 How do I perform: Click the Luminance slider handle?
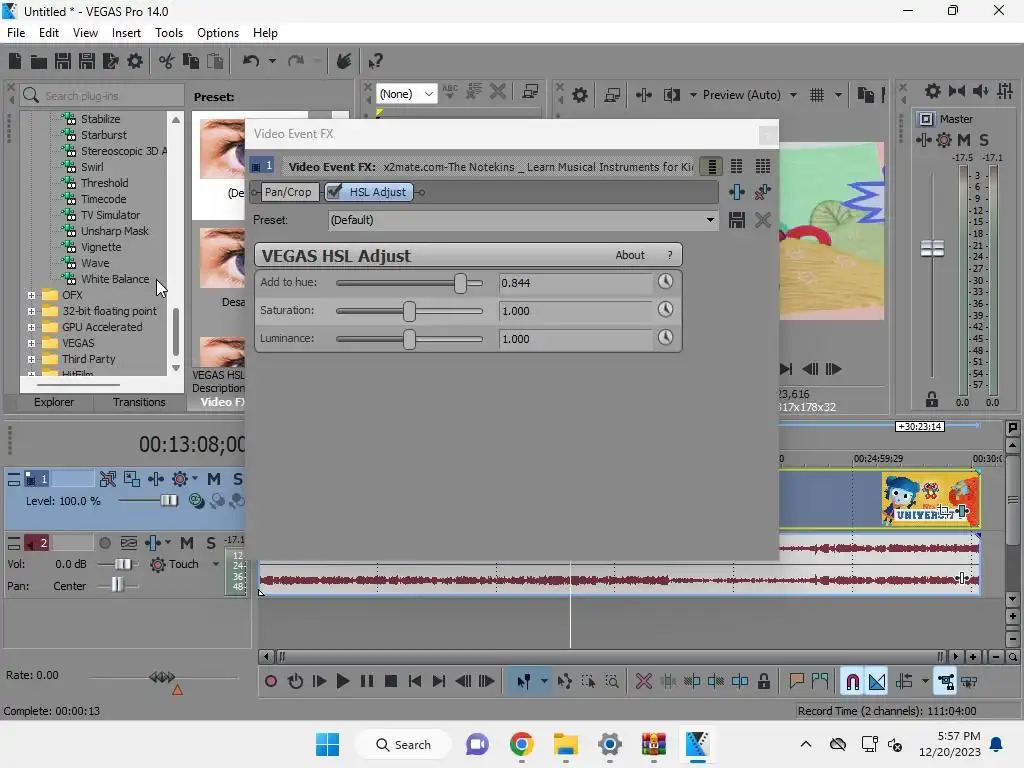click(409, 339)
